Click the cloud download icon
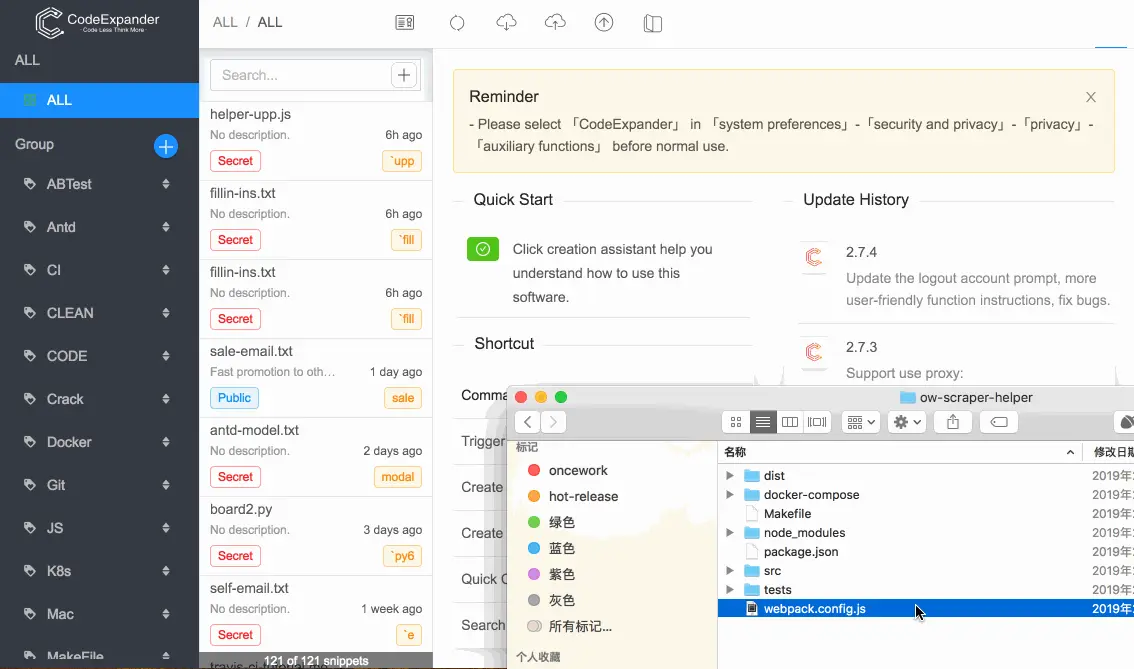This screenshot has height=669, width=1134. point(506,22)
